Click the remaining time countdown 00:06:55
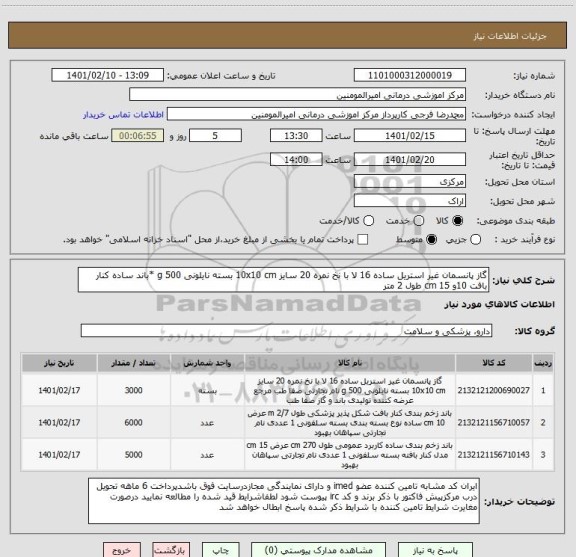 138,136
